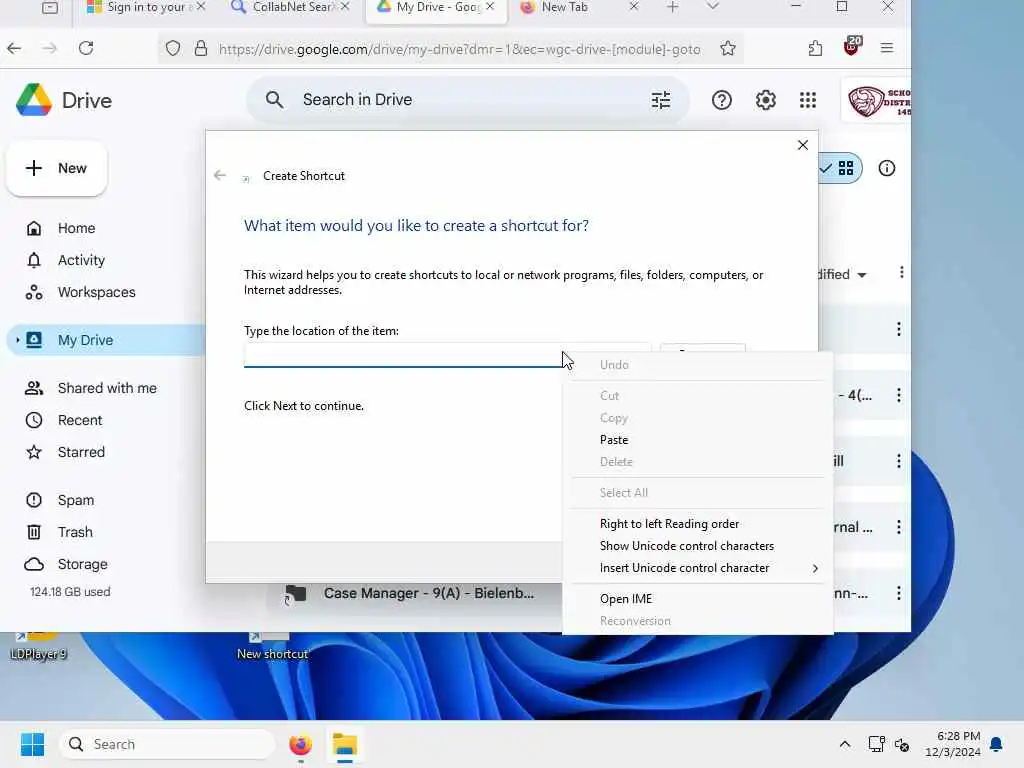Reload the current browser page
This screenshot has width=1024, height=768.
point(86,48)
